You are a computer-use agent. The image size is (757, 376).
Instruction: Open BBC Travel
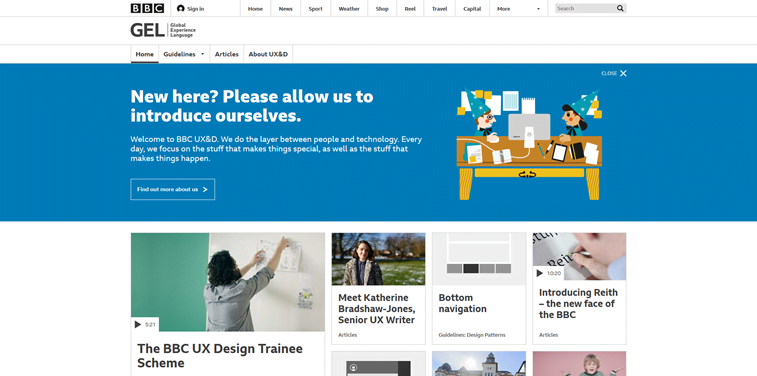click(439, 9)
